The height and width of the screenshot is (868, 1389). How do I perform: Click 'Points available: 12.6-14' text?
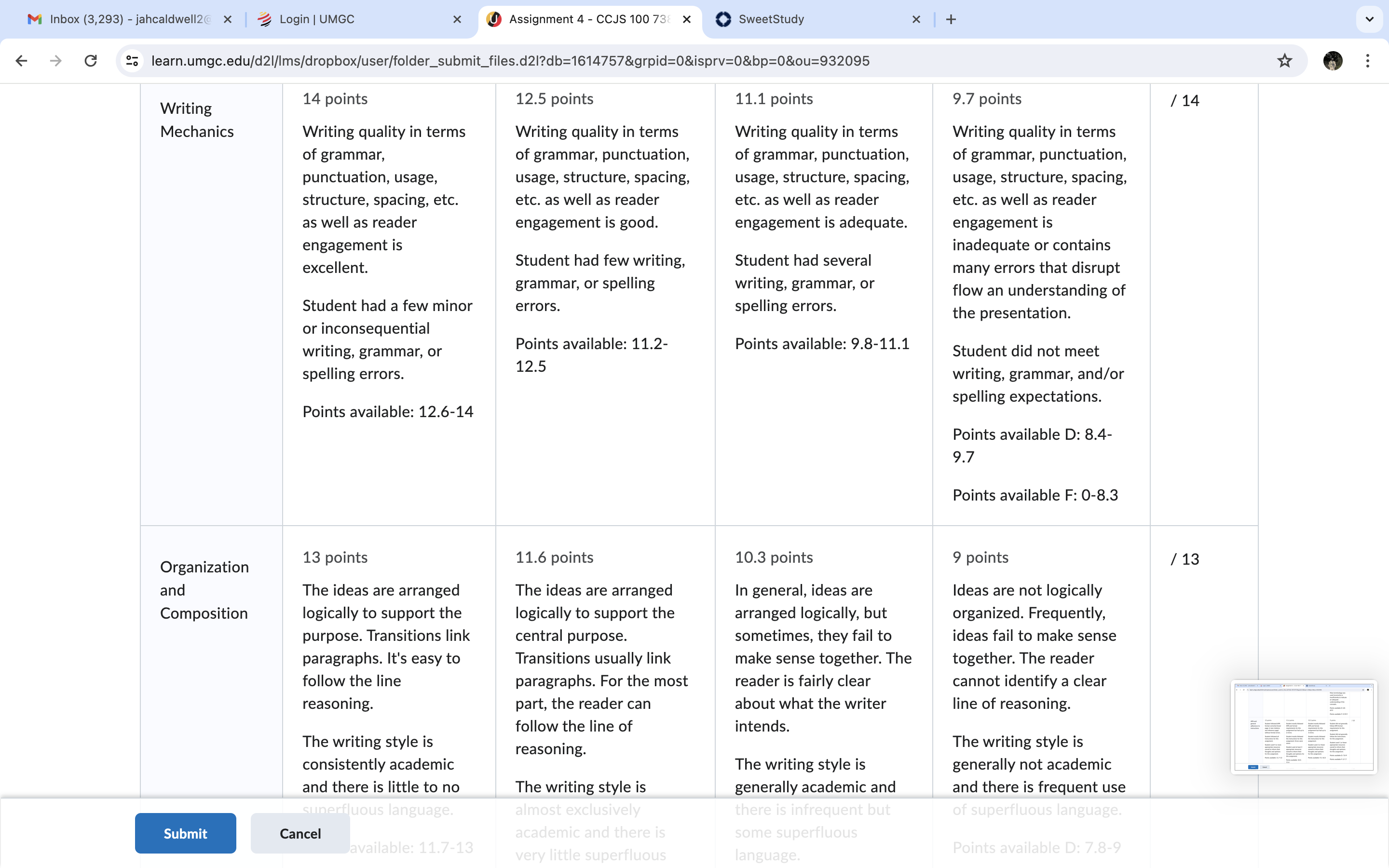pos(388,412)
